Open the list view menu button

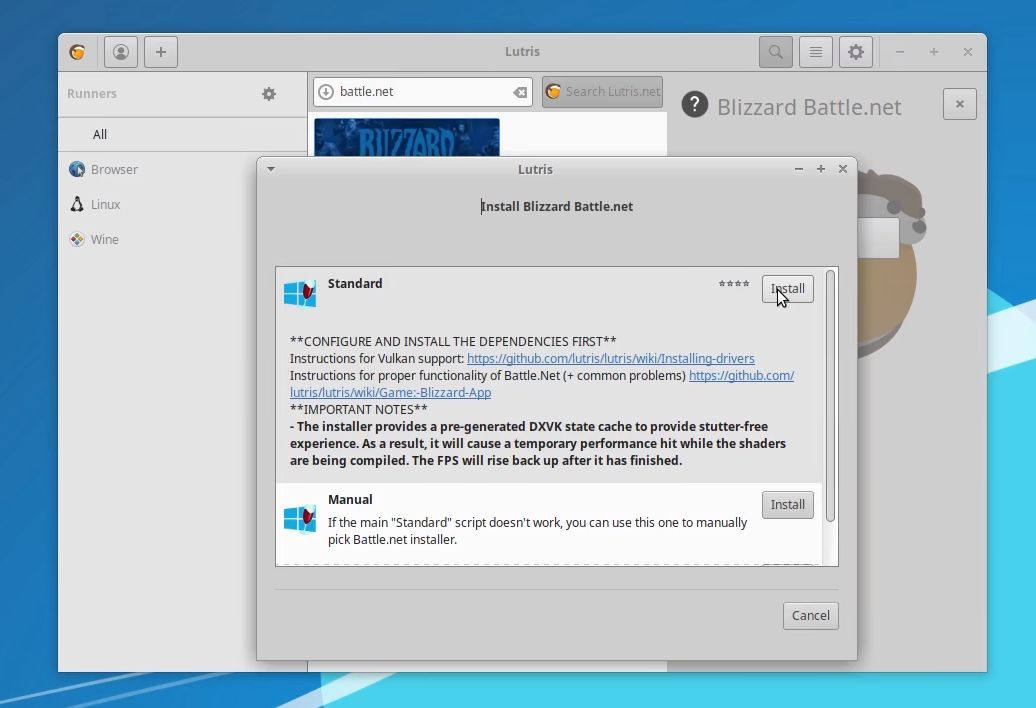(x=816, y=52)
